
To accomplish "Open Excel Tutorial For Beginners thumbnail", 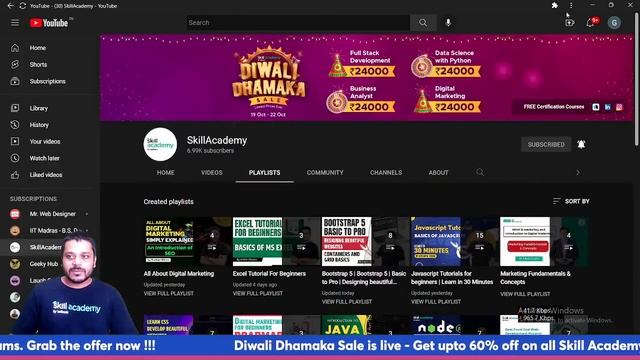I will click(x=276, y=242).
